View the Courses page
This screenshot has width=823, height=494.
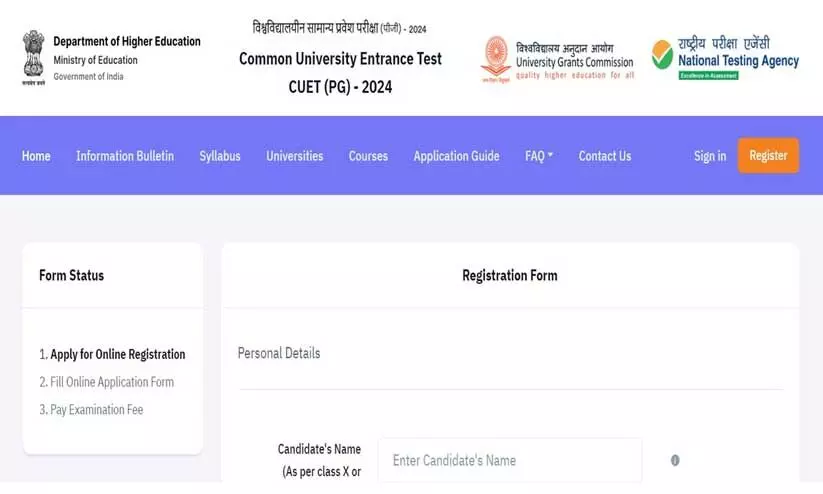coord(368,156)
